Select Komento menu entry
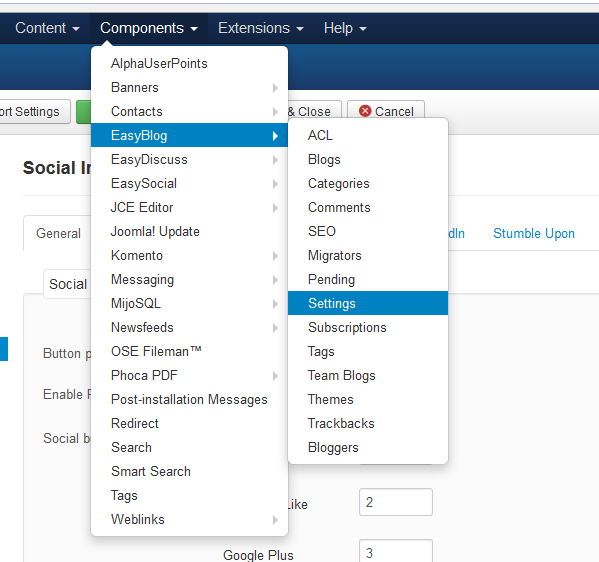Screen dimensions: 599x562 (x=189, y=256)
